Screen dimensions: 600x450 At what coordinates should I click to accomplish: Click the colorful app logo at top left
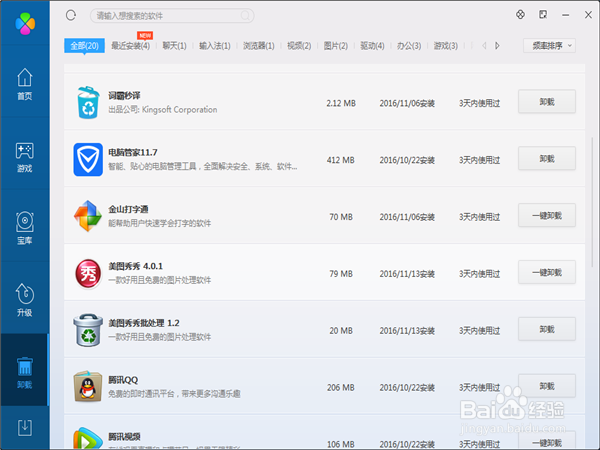(25, 23)
